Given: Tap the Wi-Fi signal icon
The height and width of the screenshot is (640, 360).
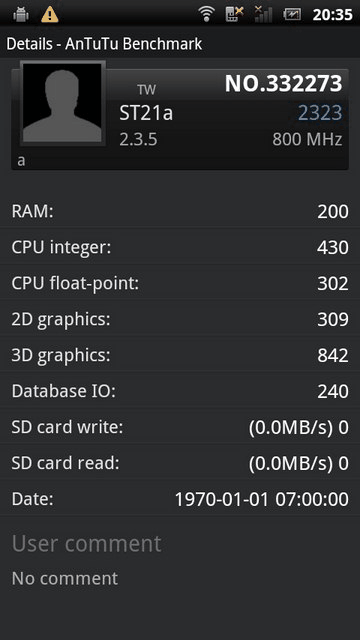Looking at the screenshot, I should 207,15.
